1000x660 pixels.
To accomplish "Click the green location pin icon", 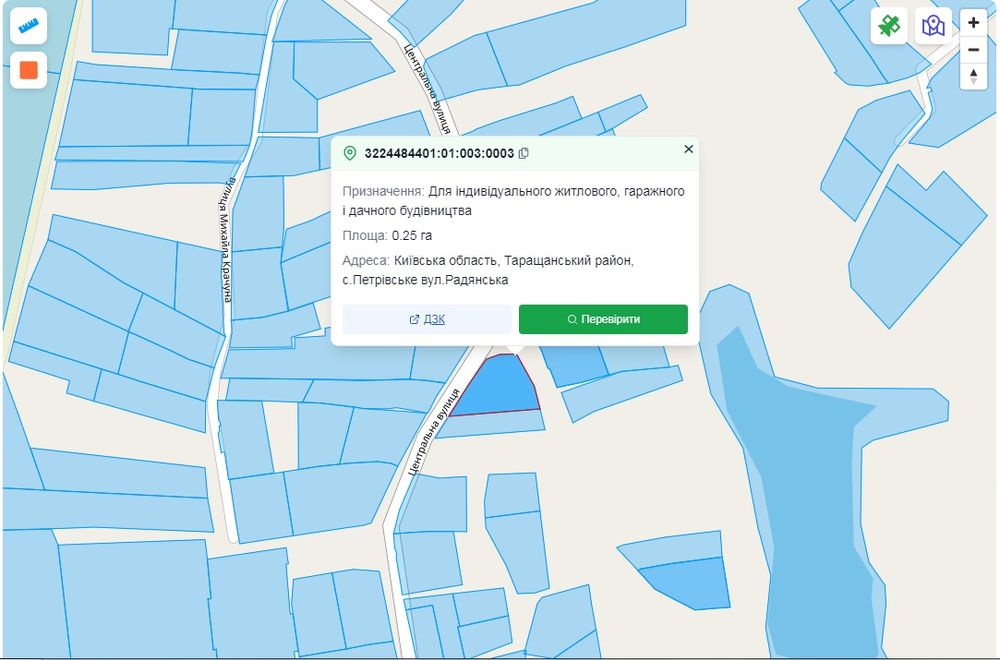I will pos(349,153).
